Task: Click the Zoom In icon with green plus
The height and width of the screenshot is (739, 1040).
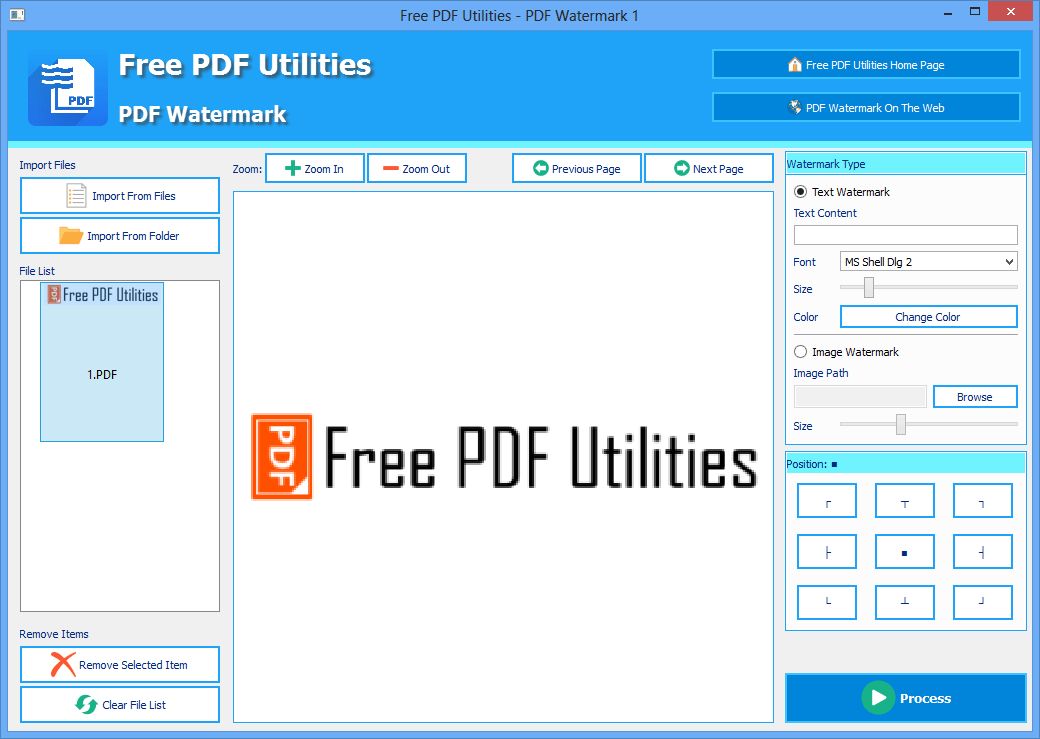Action: 290,168
